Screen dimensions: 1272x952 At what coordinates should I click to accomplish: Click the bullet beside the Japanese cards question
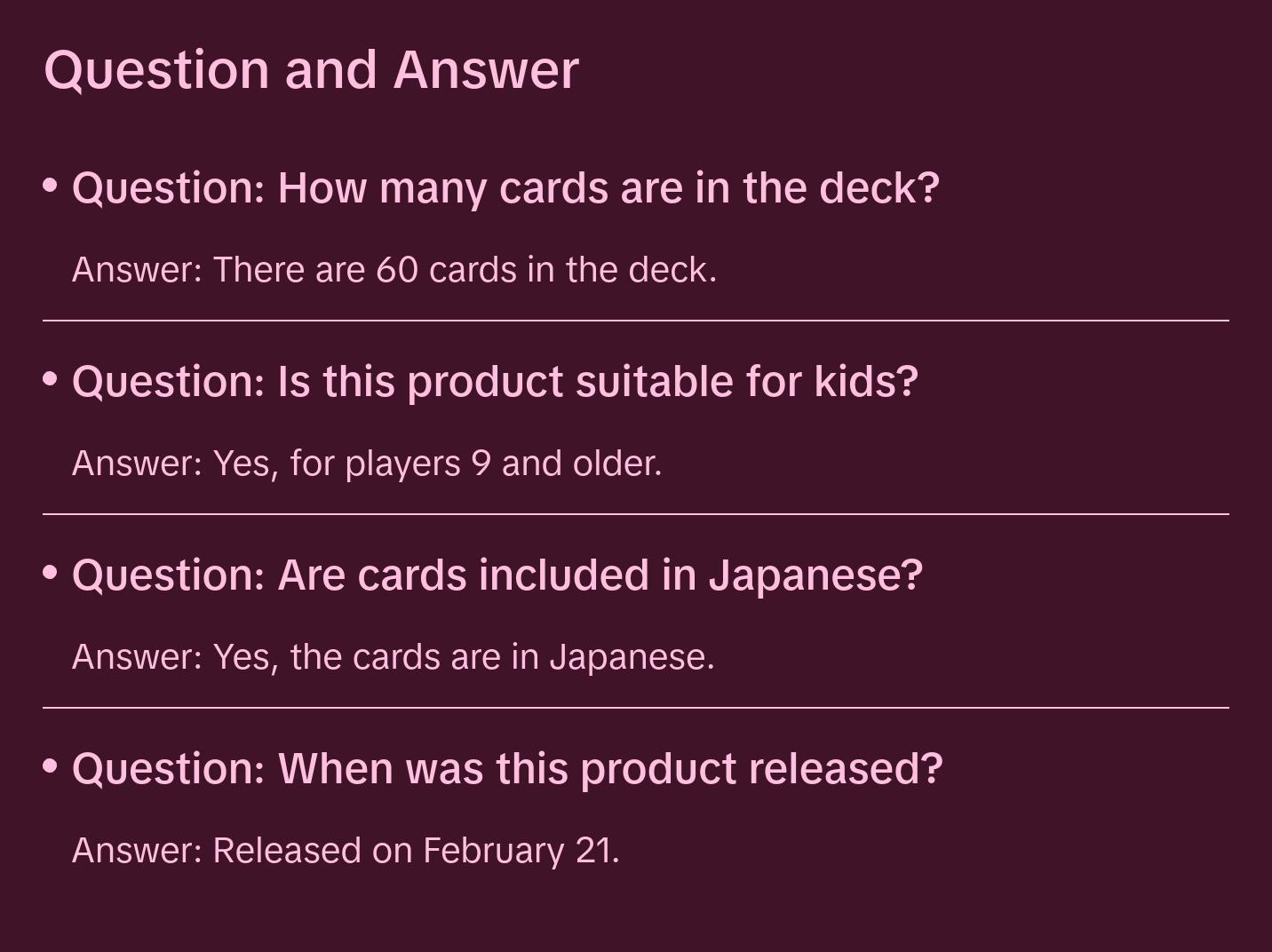[x=51, y=573]
